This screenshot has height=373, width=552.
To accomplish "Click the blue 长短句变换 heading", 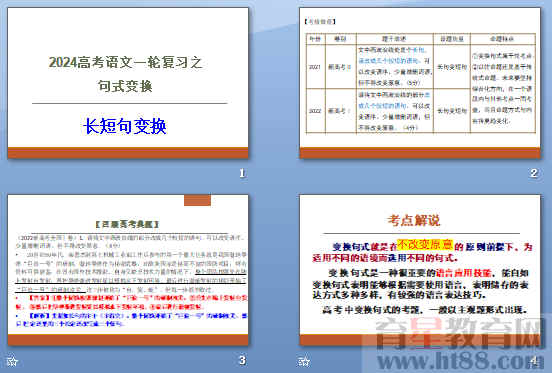I will (x=125, y=126).
